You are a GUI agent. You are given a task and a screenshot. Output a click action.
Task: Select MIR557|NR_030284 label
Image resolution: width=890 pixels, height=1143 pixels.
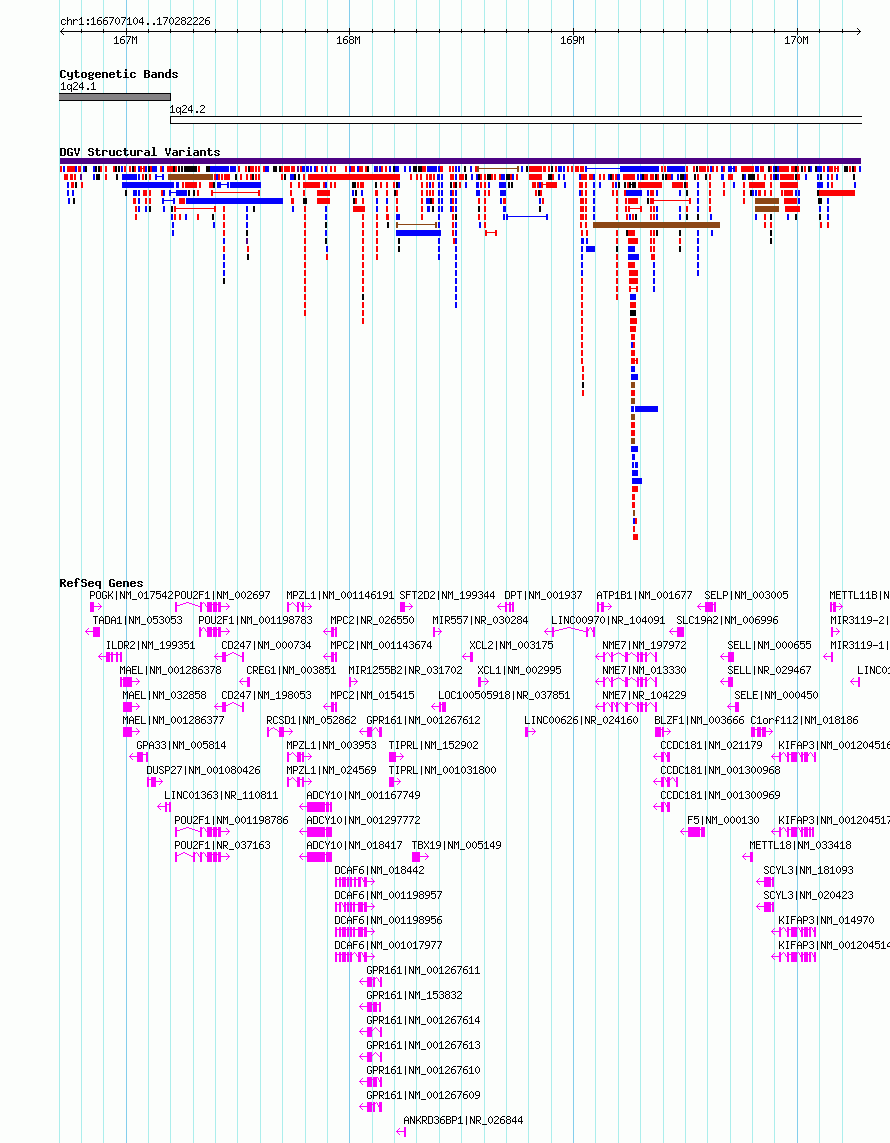point(480,620)
